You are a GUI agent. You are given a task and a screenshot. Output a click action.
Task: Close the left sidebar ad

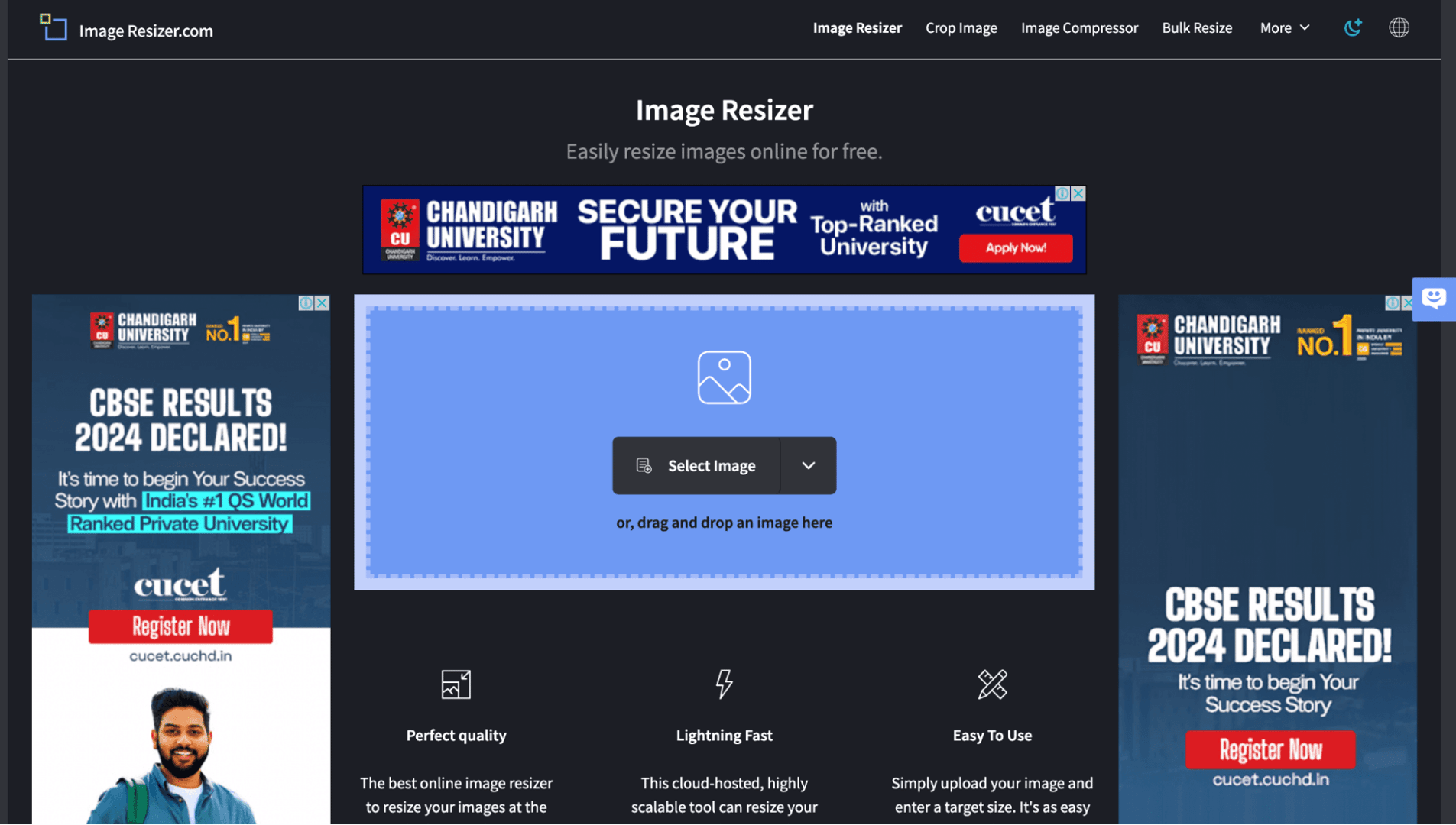(323, 303)
